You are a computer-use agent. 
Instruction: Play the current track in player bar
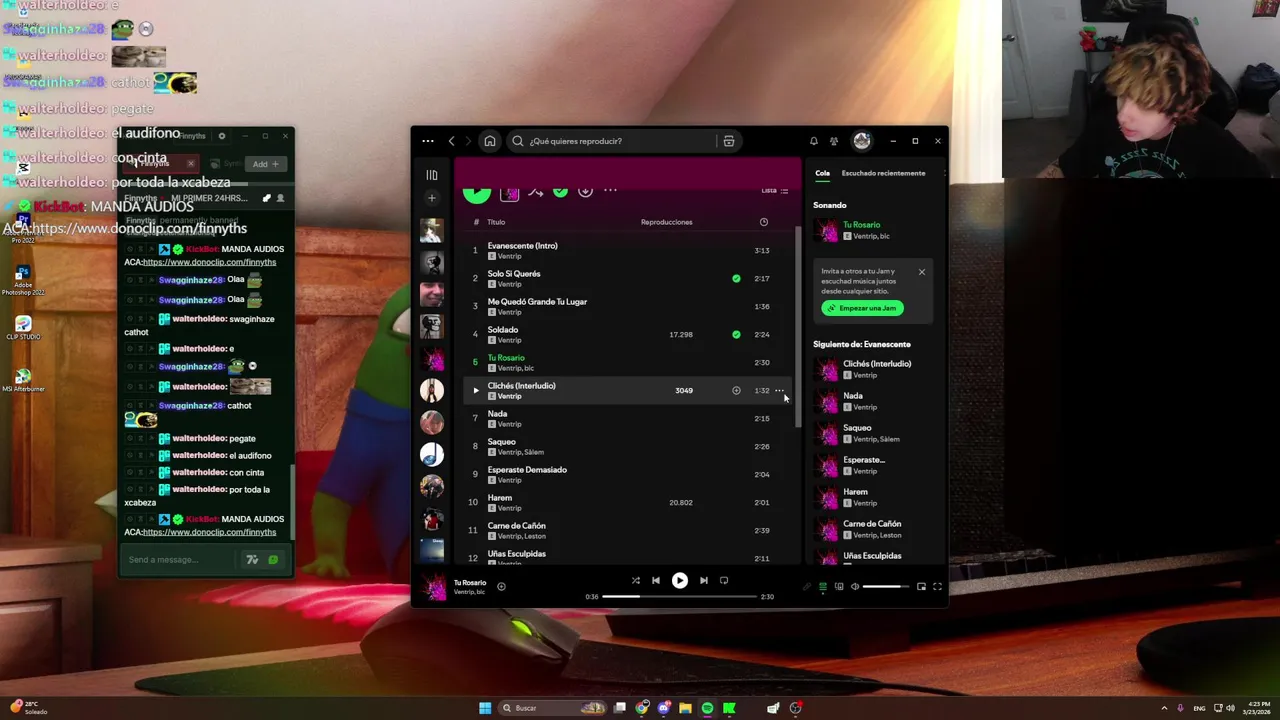680,580
